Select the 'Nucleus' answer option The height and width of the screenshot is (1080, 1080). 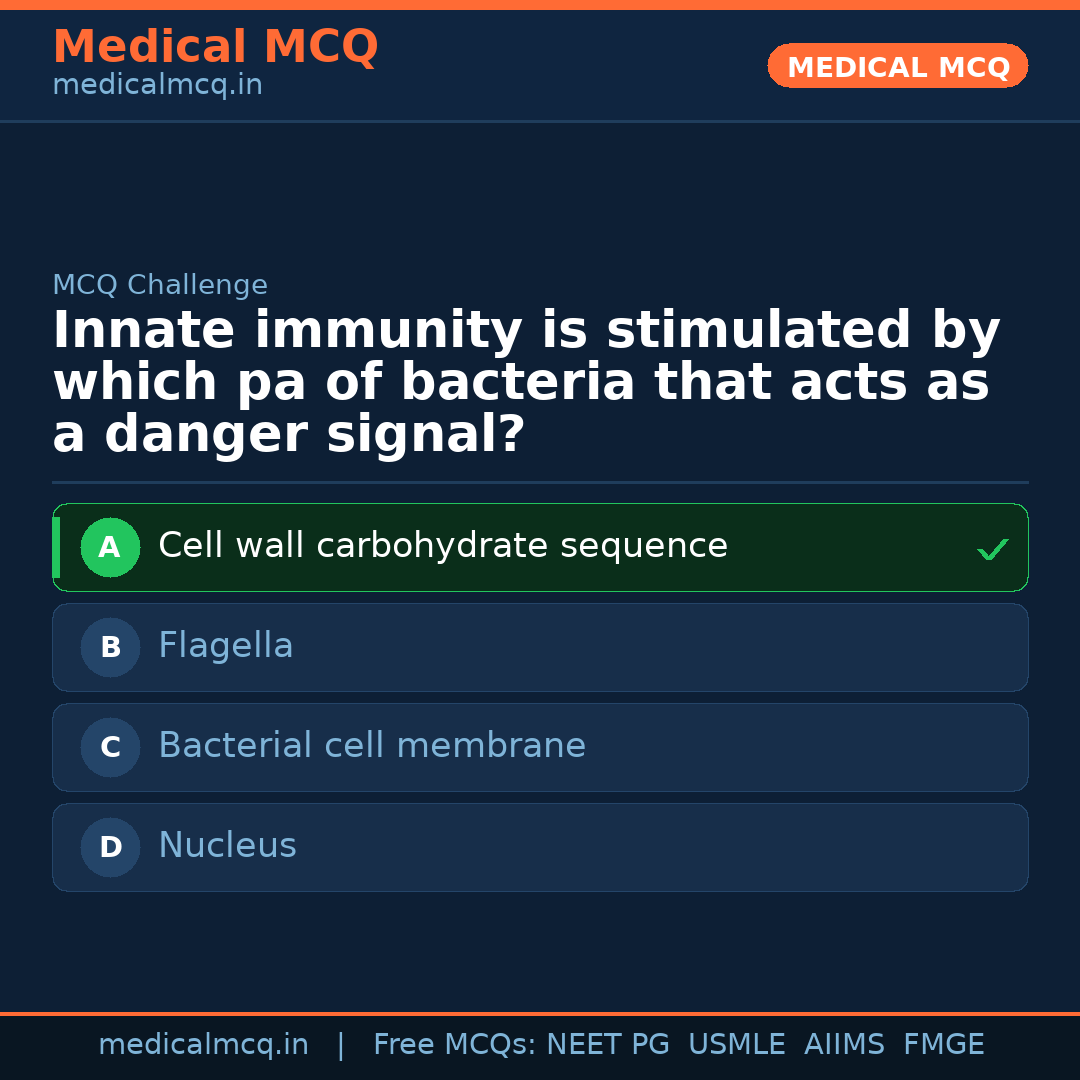coord(227,846)
